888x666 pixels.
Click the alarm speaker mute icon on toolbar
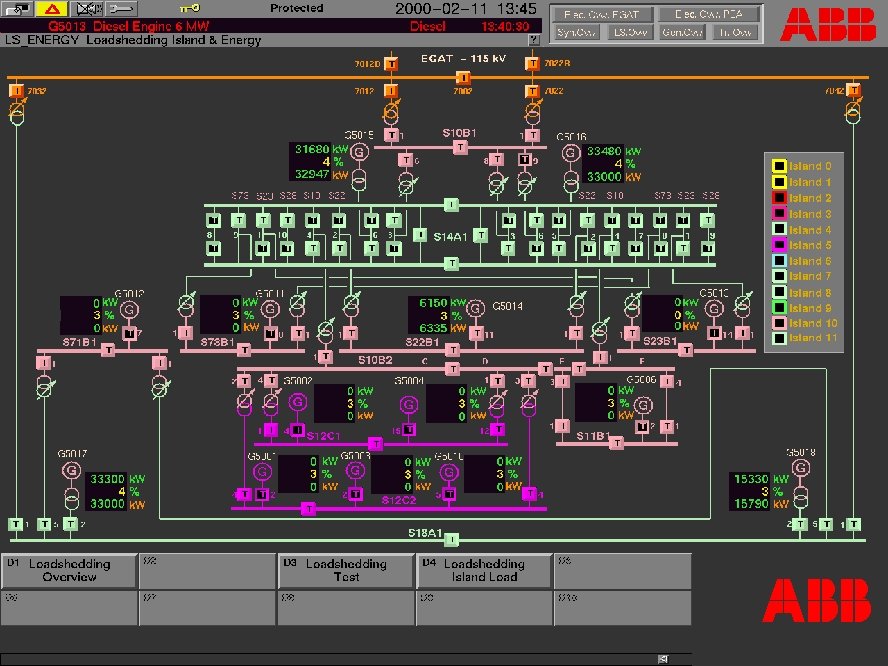click(x=87, y=8)
